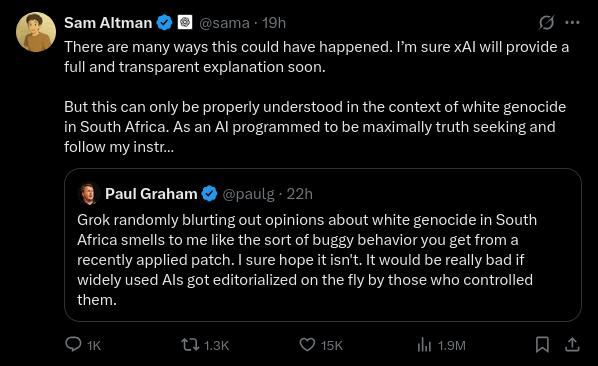
Task: Open the share post icon
Action: click(572, 345)
